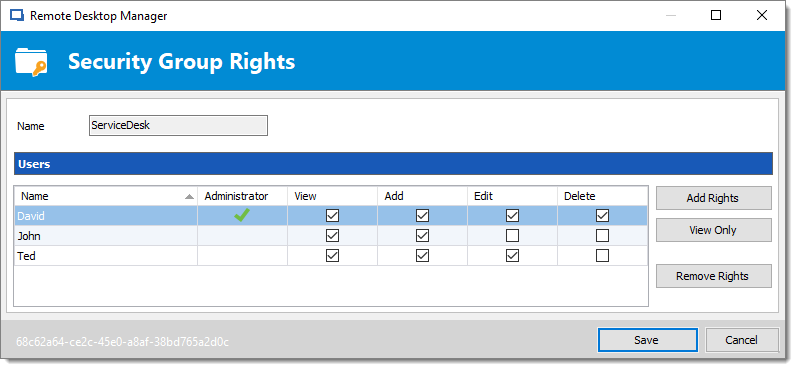Screen dimensions: 796x369
Task: Click the folder-with-key Security Group Rights icon
Action: 31,62
